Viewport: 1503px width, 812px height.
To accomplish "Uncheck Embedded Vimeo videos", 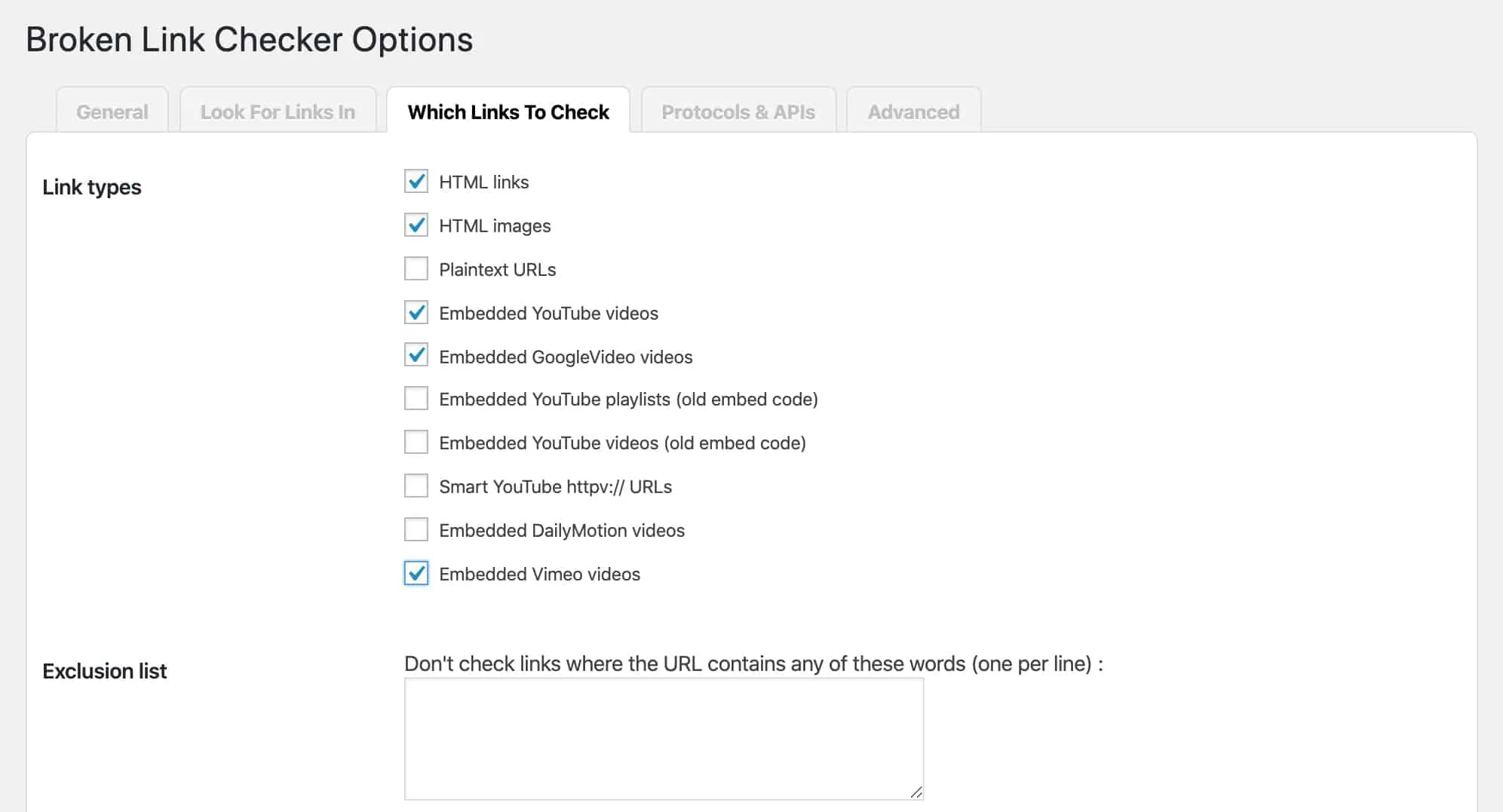I will click(x=416, y=574).
